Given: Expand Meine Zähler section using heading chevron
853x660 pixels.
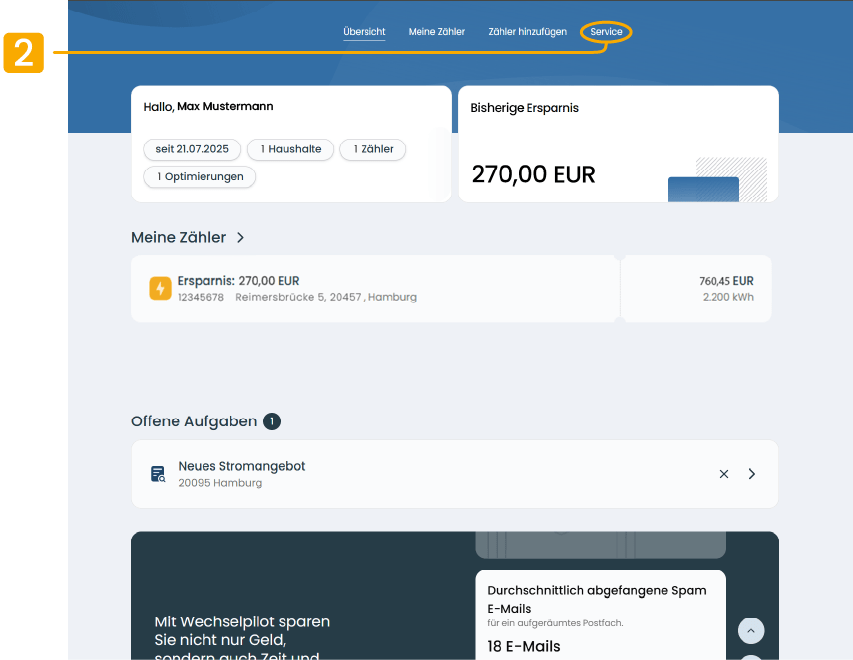Looking at the screenshot, I should tap(240, 238).
